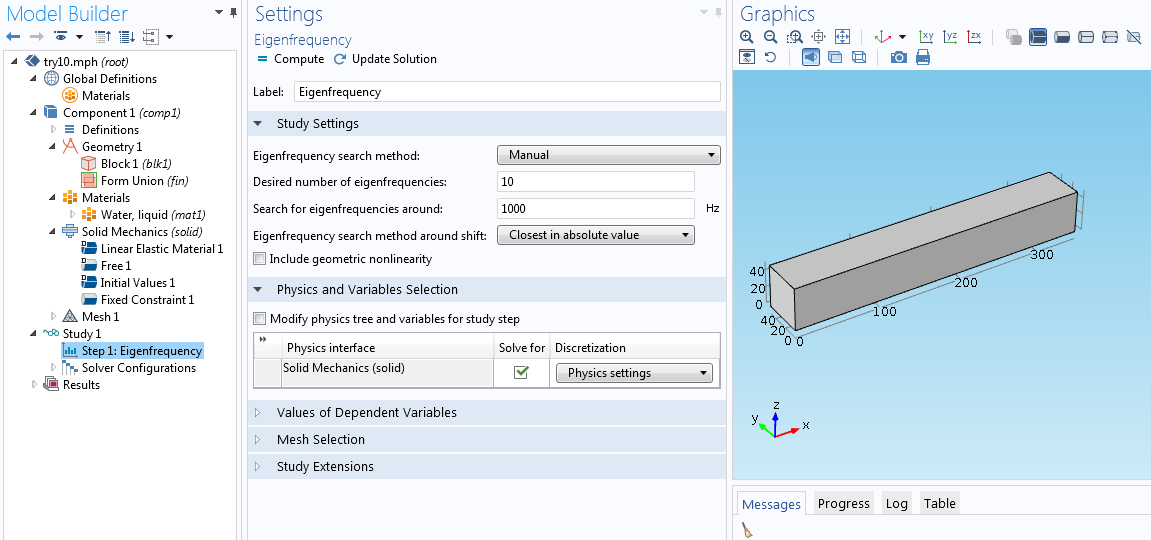This screenshot has width=1151, height=540.
Task: Click the Zoom Extents icon
Action: pos(842,37)
